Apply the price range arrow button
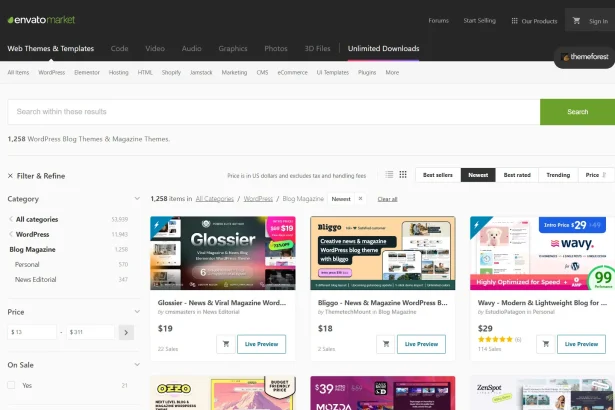 (x=126, y=332)
